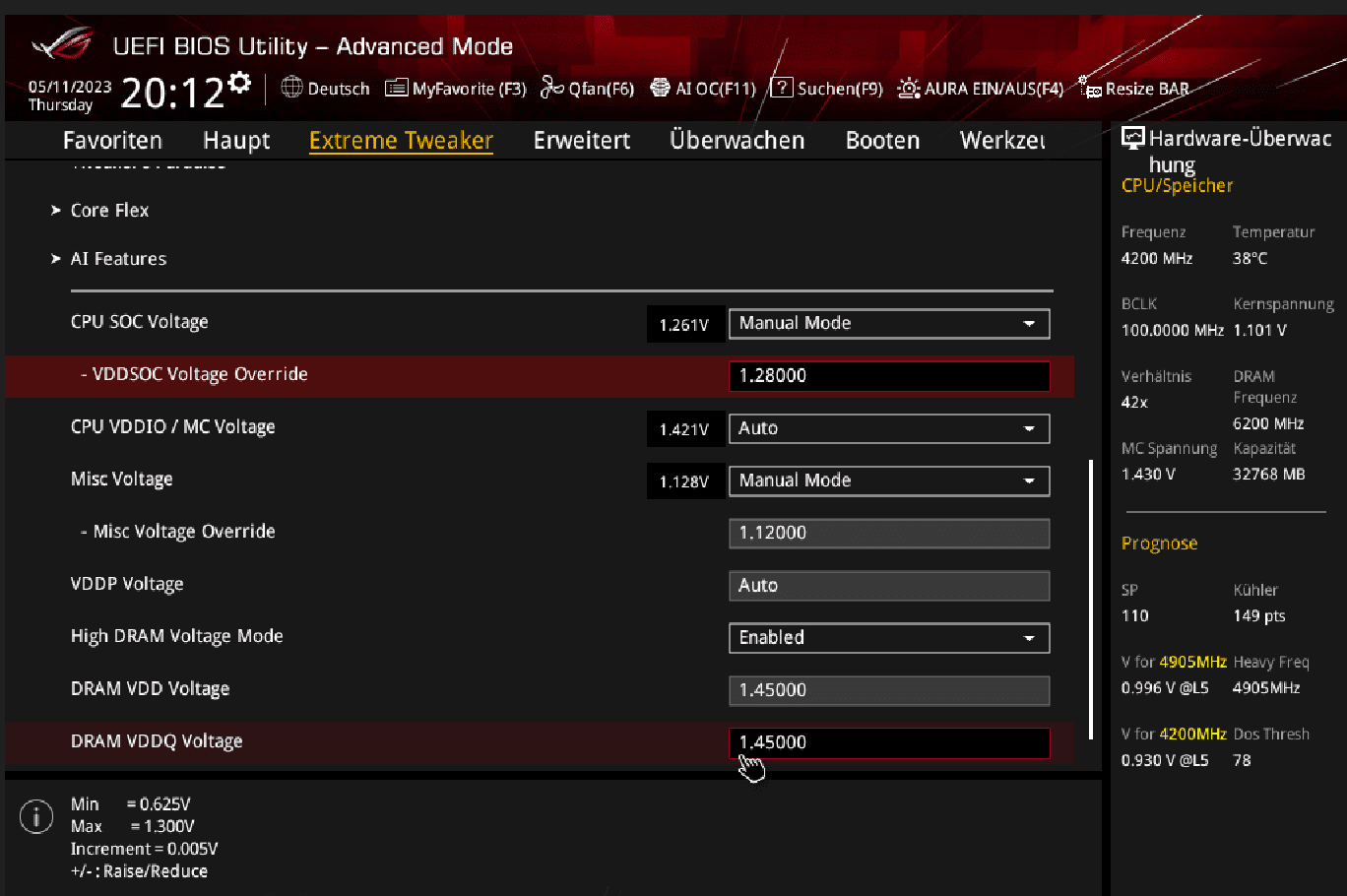The image size is (1347, 896).
Task: Click the date 05/11/2023 Thursday
Action: pyautogui.click(x=70, y=96)
